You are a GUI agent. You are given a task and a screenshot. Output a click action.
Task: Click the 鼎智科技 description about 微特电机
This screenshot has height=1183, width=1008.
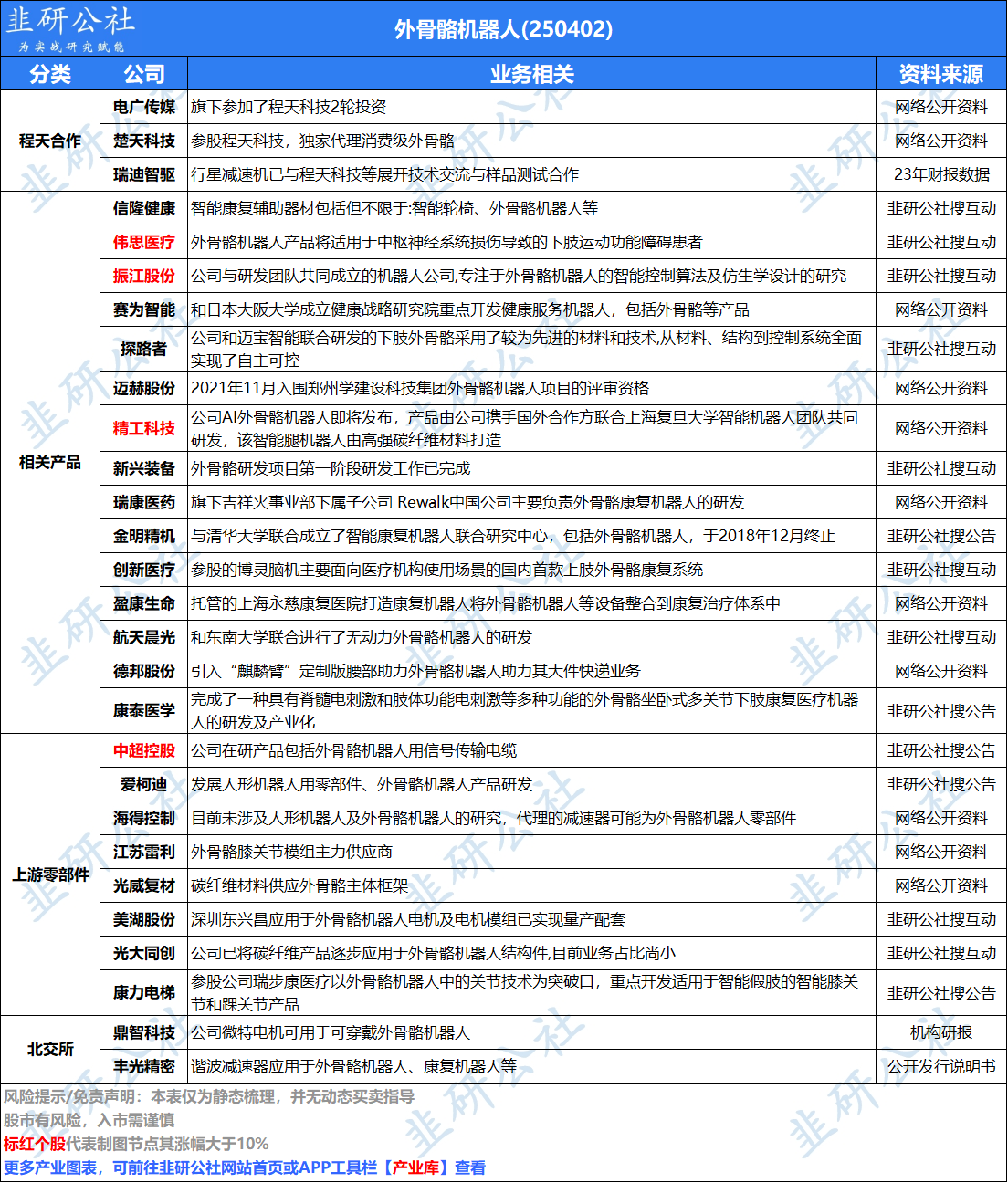(x=331, y=1032)
